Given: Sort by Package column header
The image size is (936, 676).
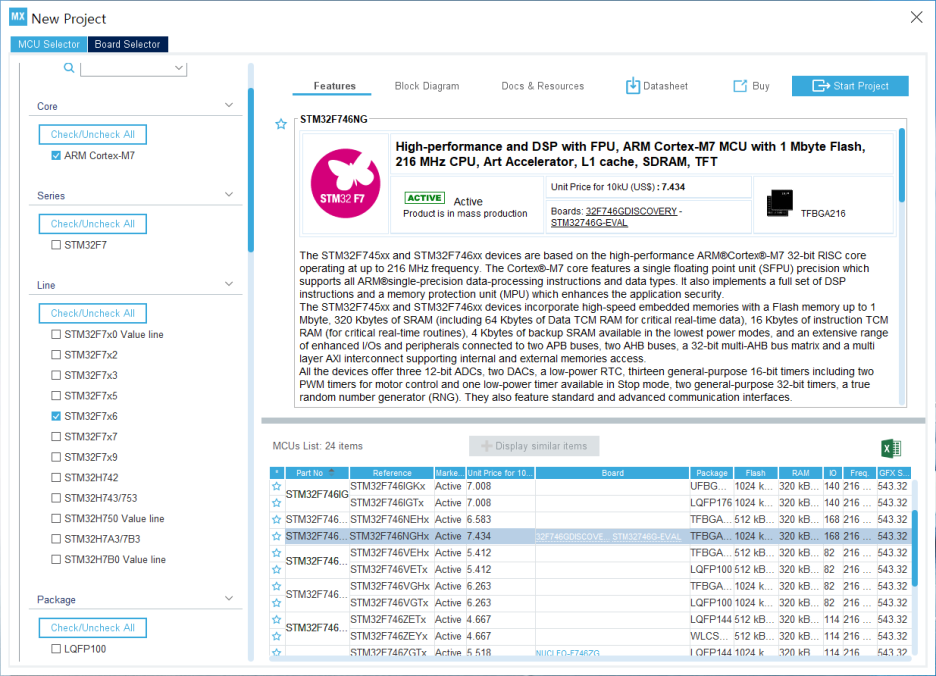Looking at the screenshot, I should click(x=712, y=473).
